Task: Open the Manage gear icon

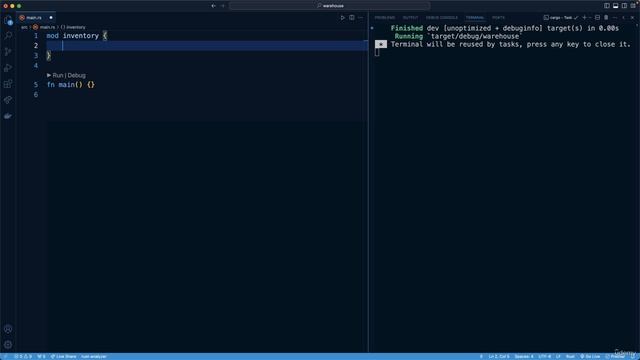Action: [8, 345]
